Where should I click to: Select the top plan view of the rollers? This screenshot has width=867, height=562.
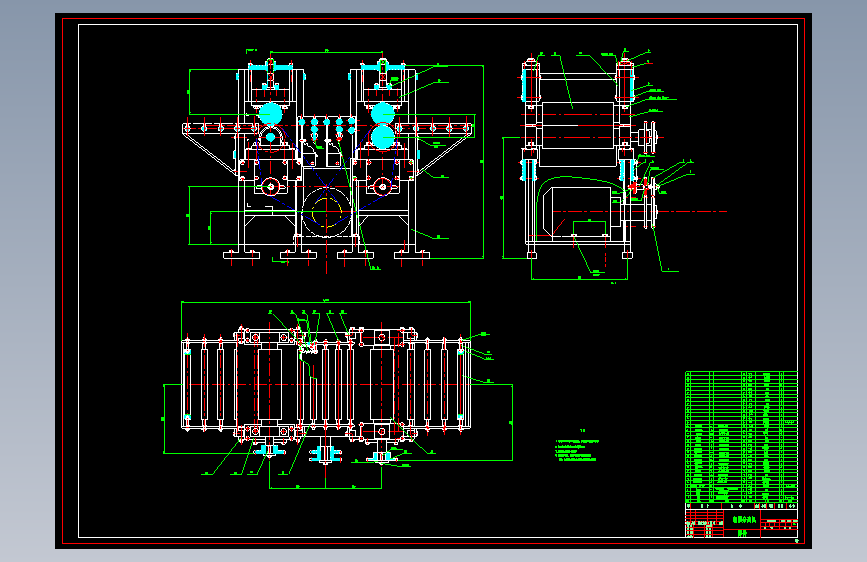(x=338, y=394)
